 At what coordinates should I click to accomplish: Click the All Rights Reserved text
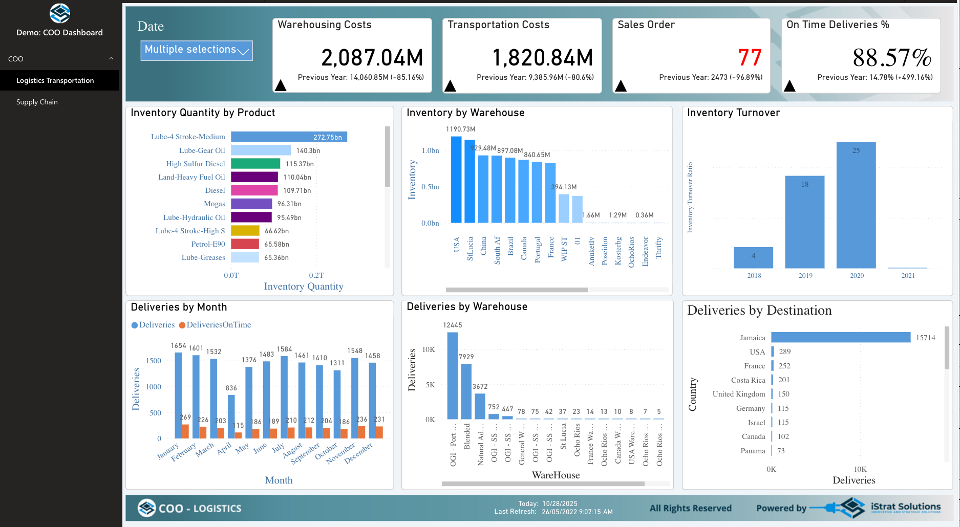click(691, 508)
